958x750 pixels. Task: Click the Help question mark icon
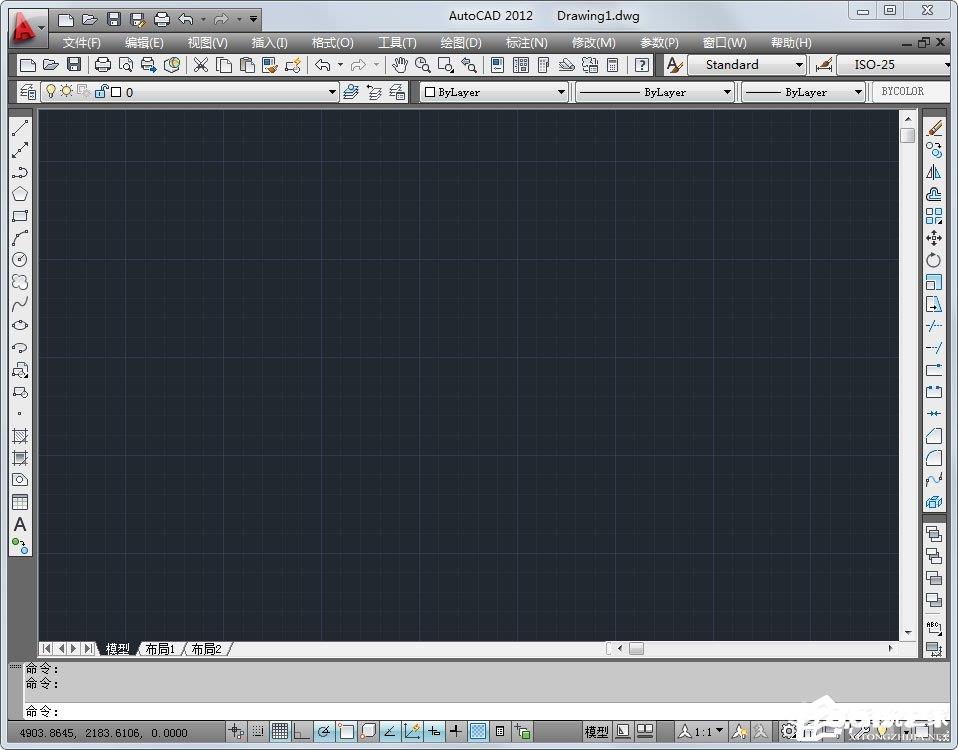[x=642, y=65]
